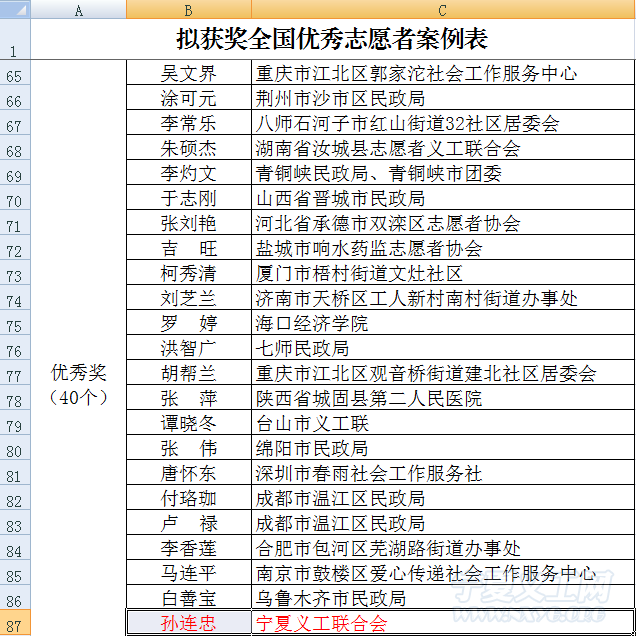Image resolution: width=636 pixels, height=636 pixels.
Task: Select name cell 朱硕杰
Action: (x=189, y=148)
